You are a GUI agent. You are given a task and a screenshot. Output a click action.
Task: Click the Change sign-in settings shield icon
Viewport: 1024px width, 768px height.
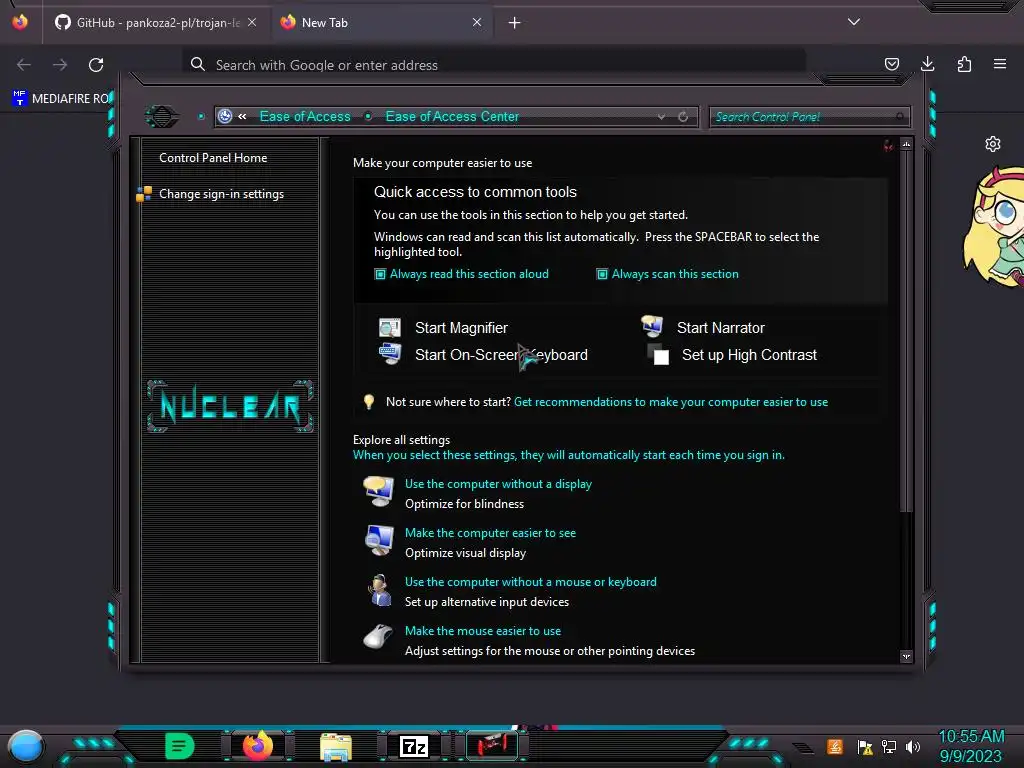[x=144, y=194]
